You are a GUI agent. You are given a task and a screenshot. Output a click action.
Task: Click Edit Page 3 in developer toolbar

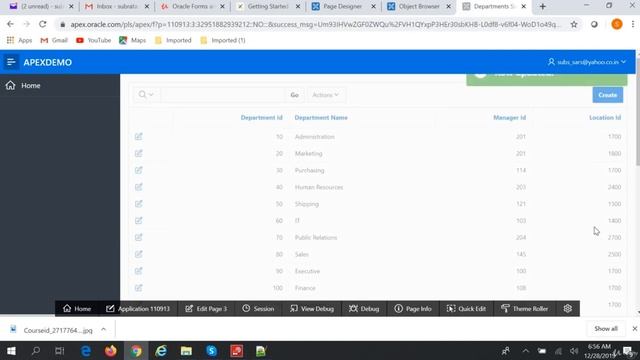206,309
